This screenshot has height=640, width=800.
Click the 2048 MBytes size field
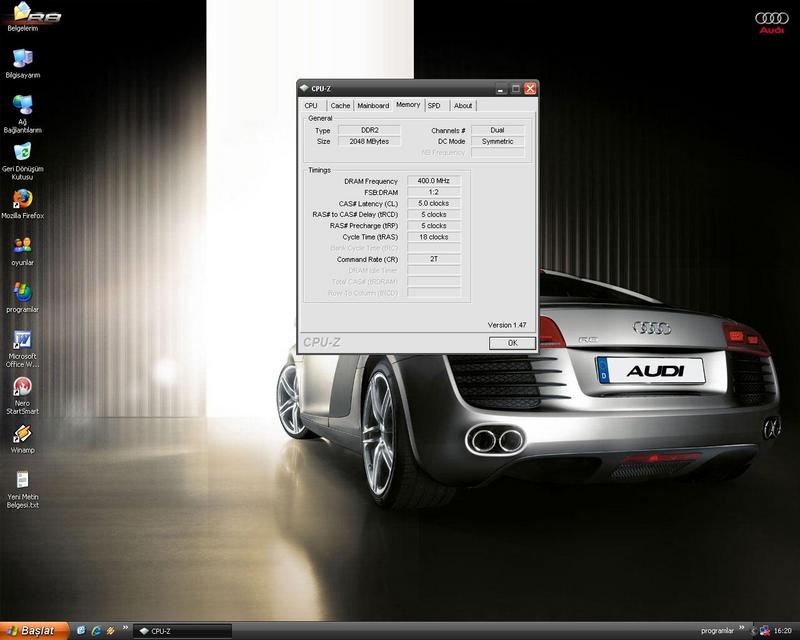tap(369, 141)
